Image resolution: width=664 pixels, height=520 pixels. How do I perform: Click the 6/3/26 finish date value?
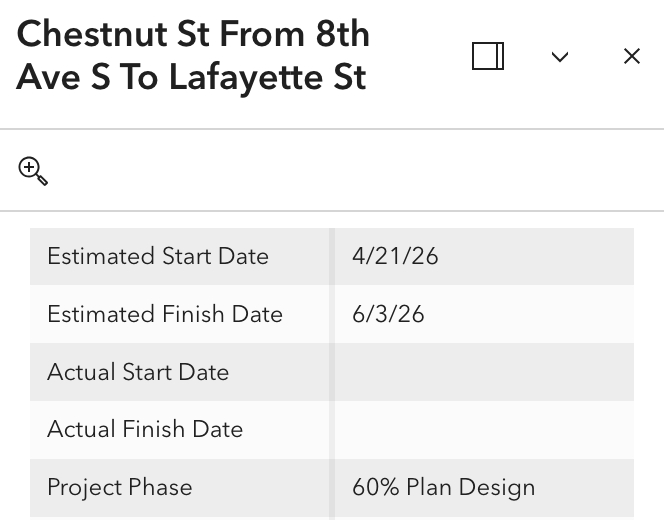click(x=388, y=314)
